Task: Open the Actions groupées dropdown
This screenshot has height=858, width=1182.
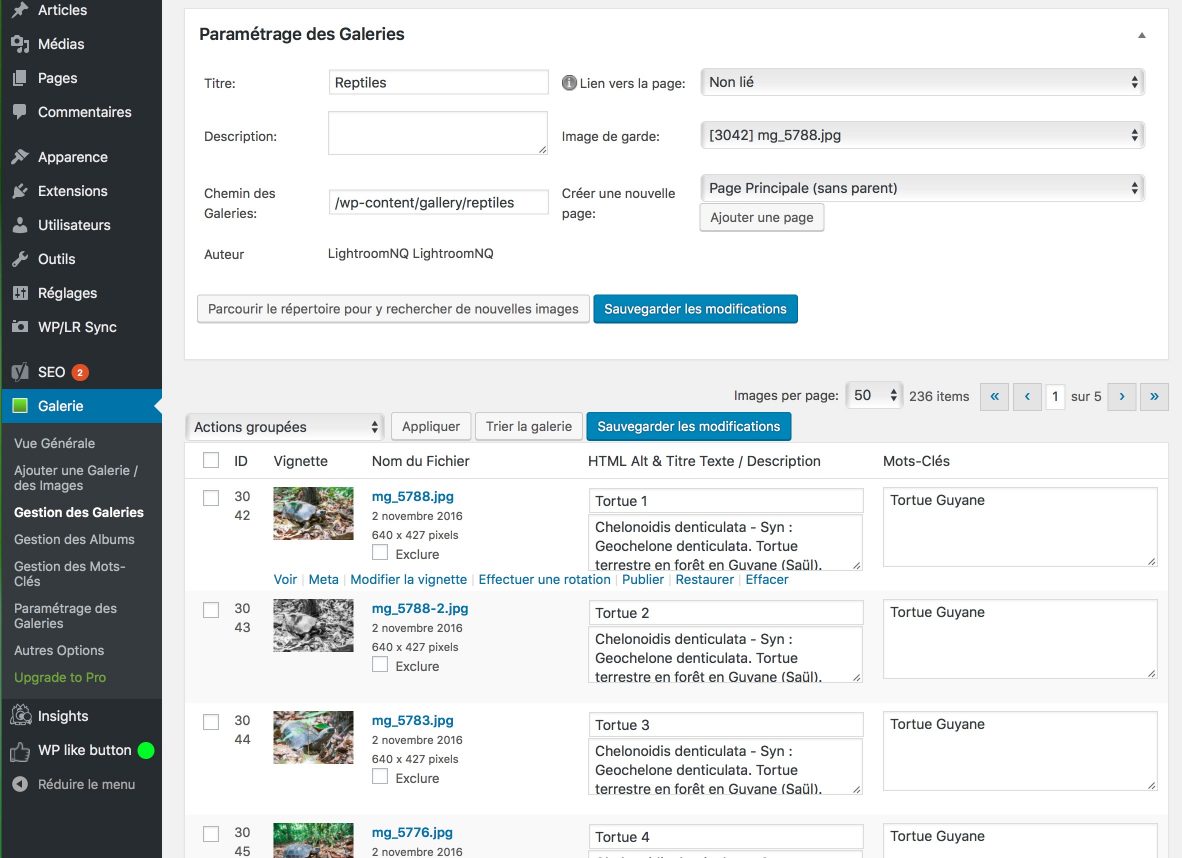Action: (285, 427)
